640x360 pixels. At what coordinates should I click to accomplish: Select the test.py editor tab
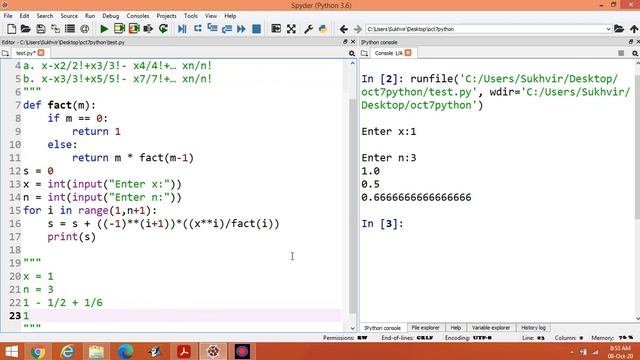25,53
